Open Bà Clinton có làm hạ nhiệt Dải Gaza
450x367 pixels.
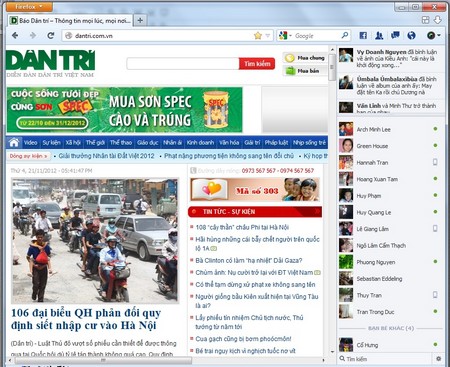point(249,260)
